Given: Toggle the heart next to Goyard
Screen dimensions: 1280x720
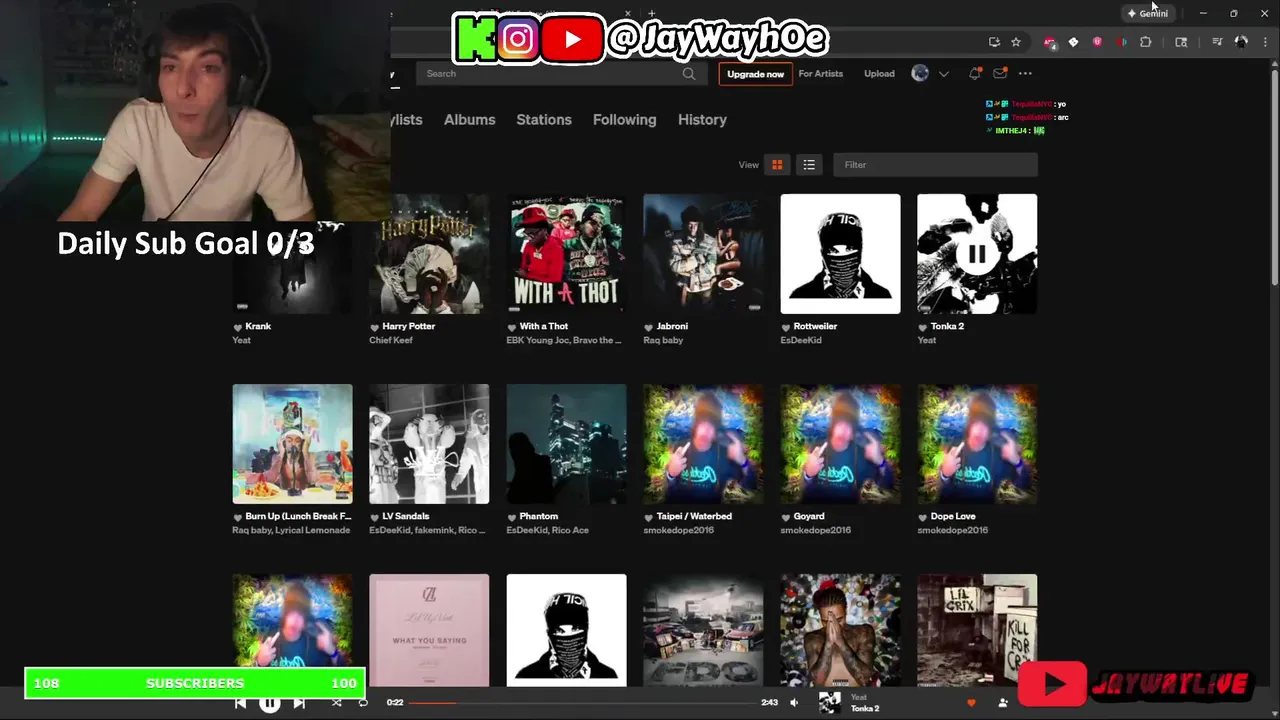Looking at the screenshot, I should pos(786,517).
